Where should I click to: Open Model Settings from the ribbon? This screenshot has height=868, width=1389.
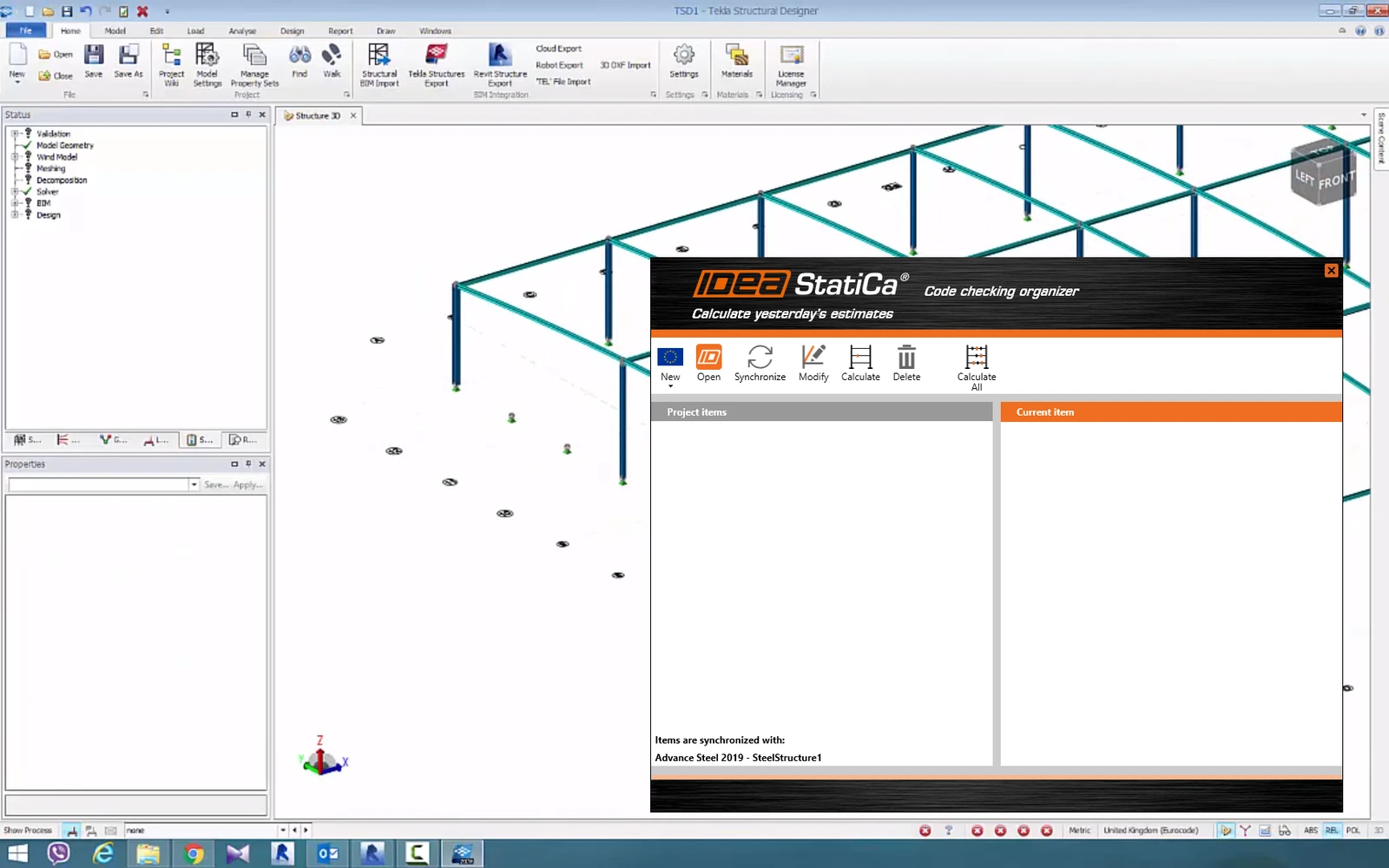207,65
